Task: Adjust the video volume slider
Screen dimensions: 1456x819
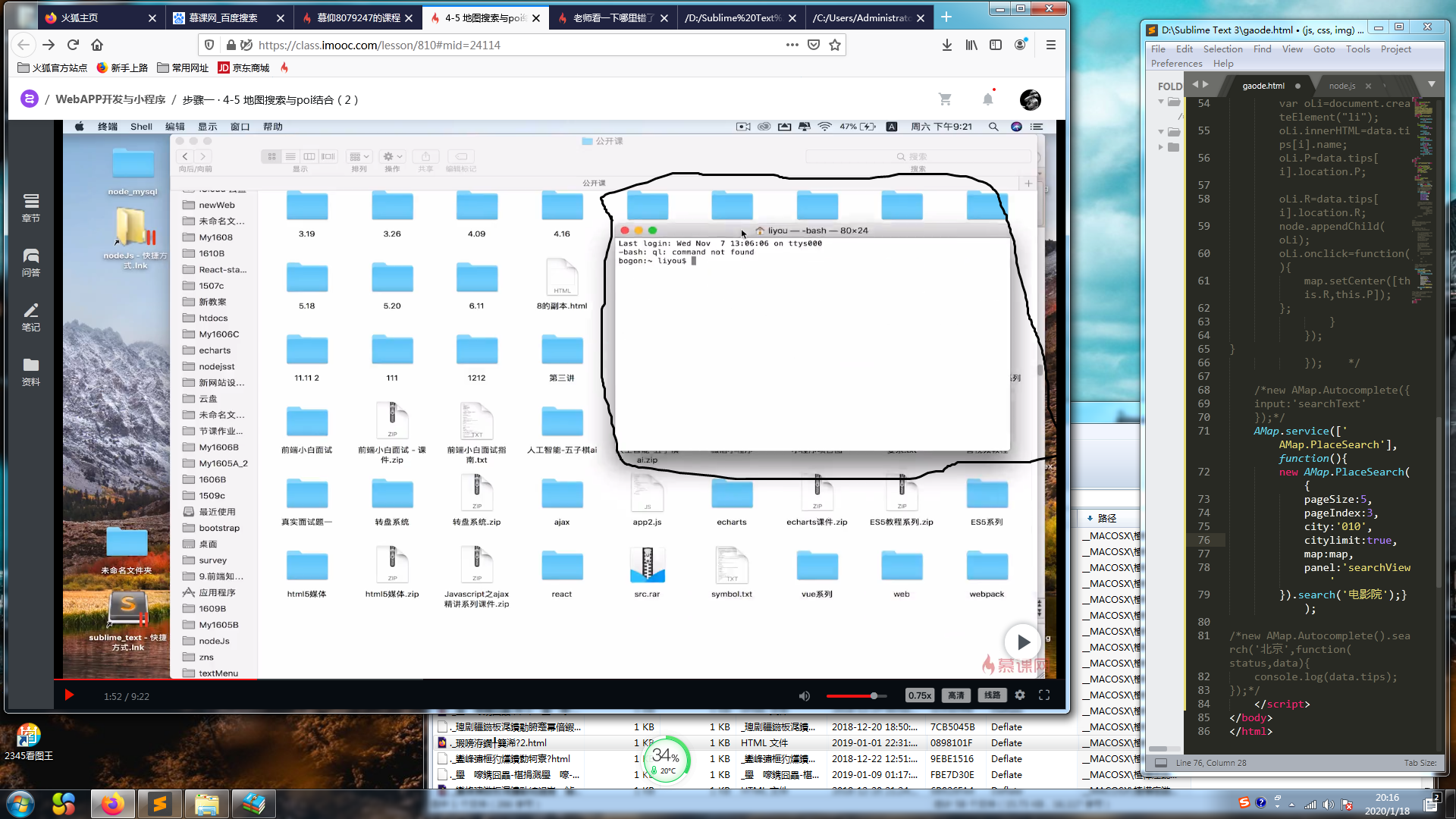Action: 856,695
